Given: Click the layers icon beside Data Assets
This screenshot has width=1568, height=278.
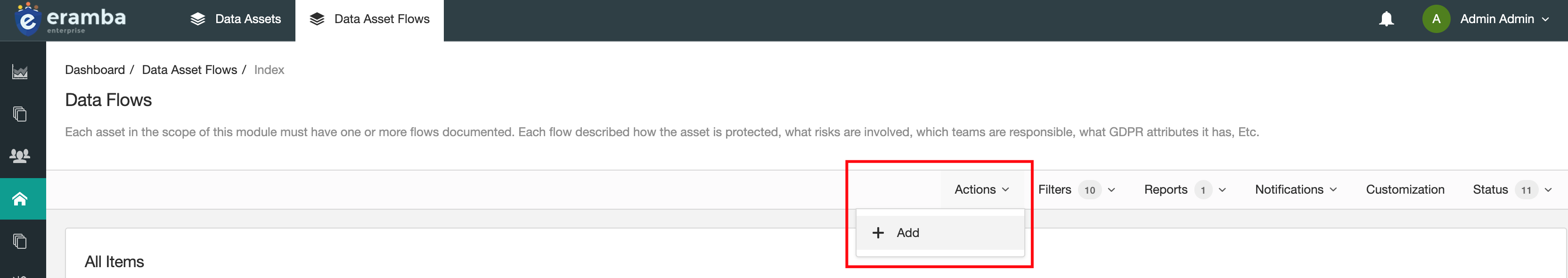Looking at the screenshot, I should pos(198,19).
